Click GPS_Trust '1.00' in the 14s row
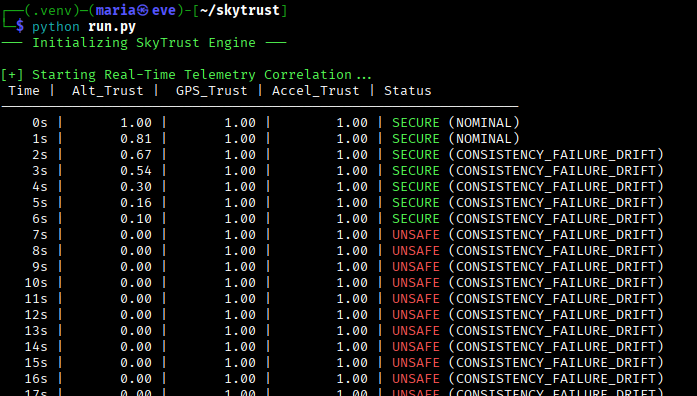This screenshot has height=396, width=697. click(240, 347)
